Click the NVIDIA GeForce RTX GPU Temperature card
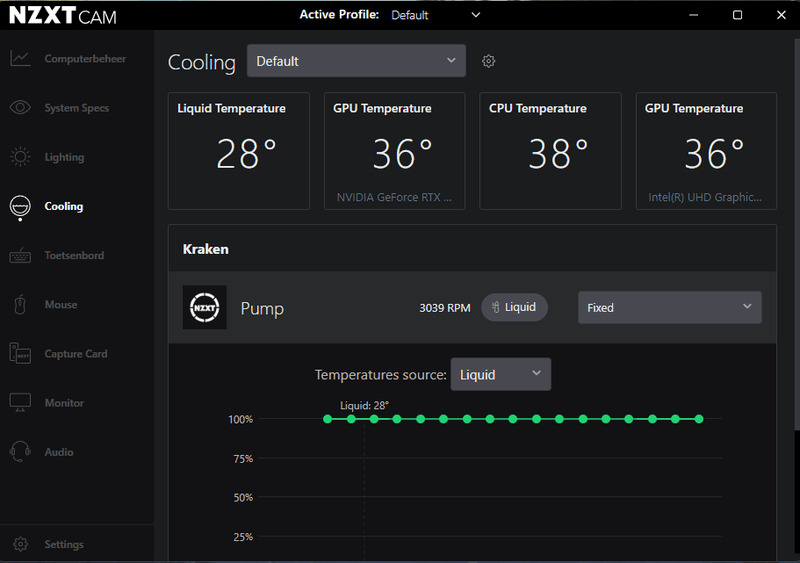The image size is (800, 563). (x=394, y=151)
